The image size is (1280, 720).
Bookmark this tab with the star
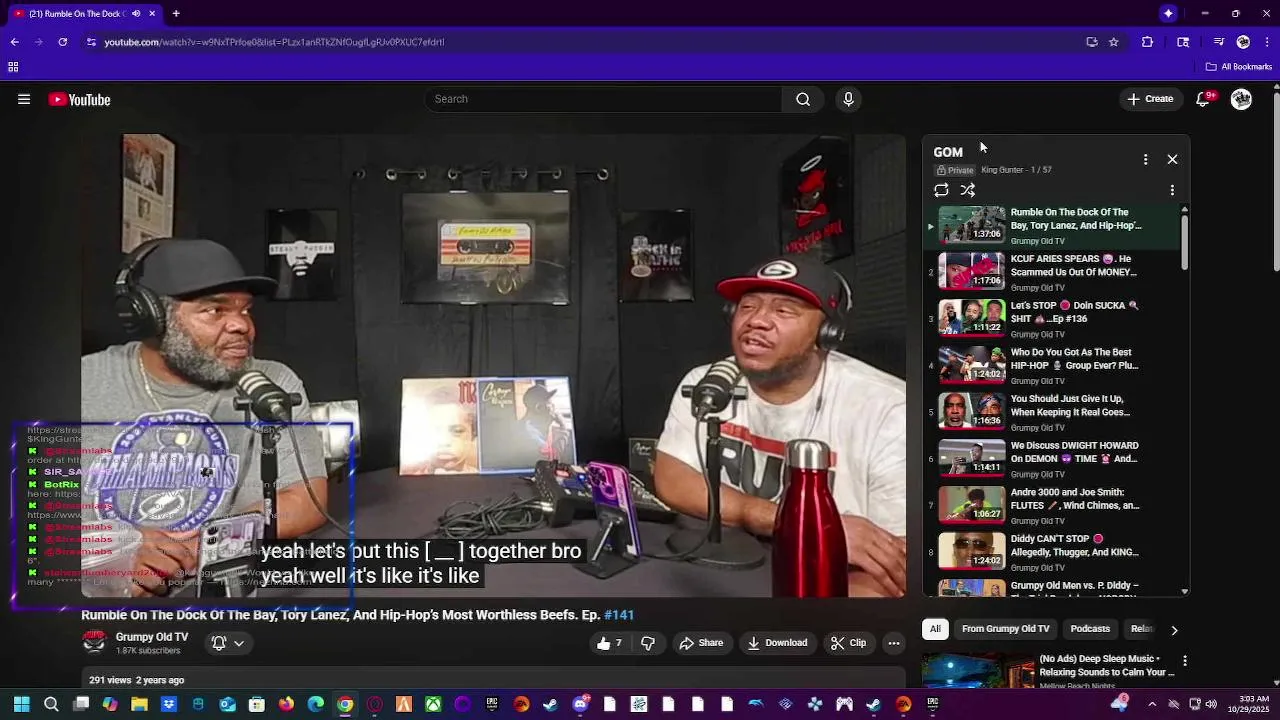[1113, 42]
